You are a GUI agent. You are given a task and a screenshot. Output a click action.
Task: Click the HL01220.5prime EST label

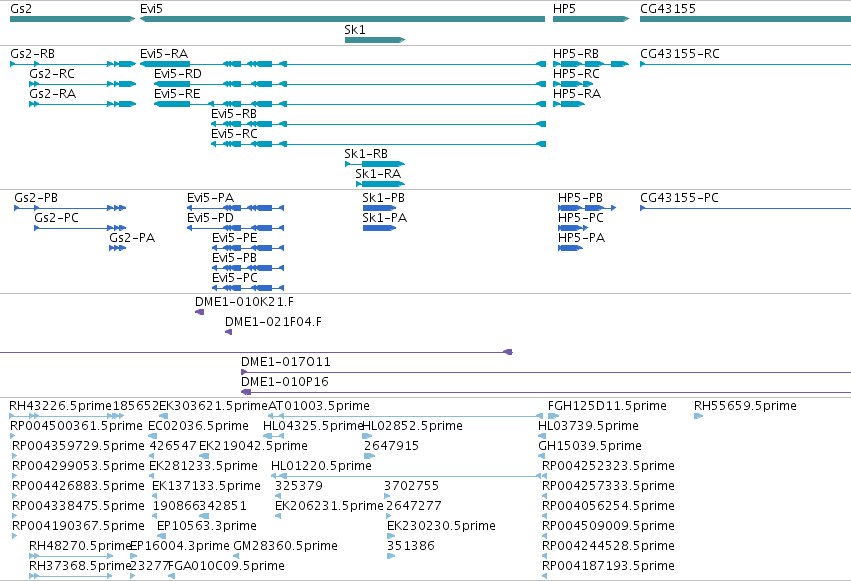tap(321, 467)
